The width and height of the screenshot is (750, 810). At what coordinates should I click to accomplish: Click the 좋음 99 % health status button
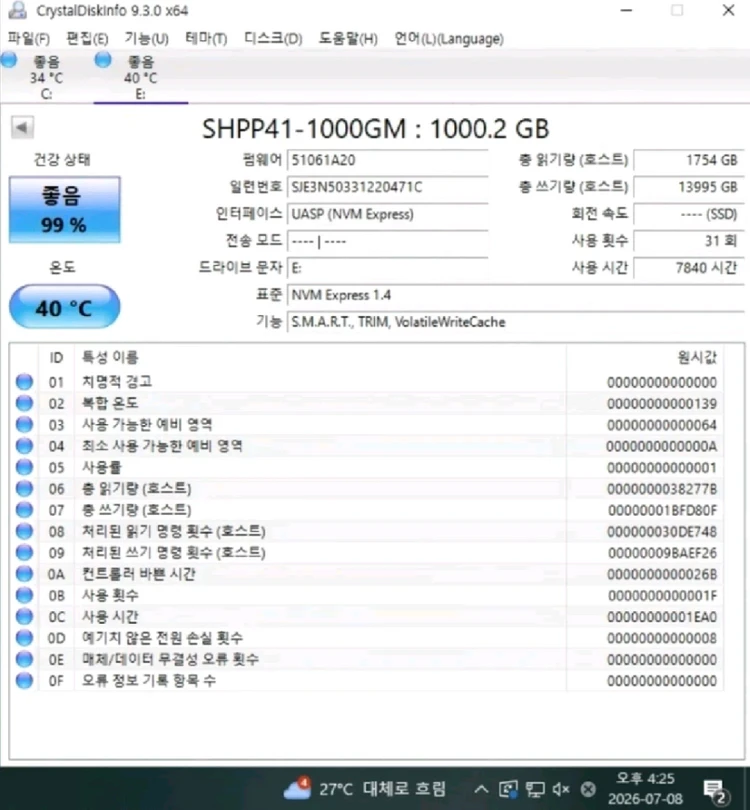click(65, 210)
